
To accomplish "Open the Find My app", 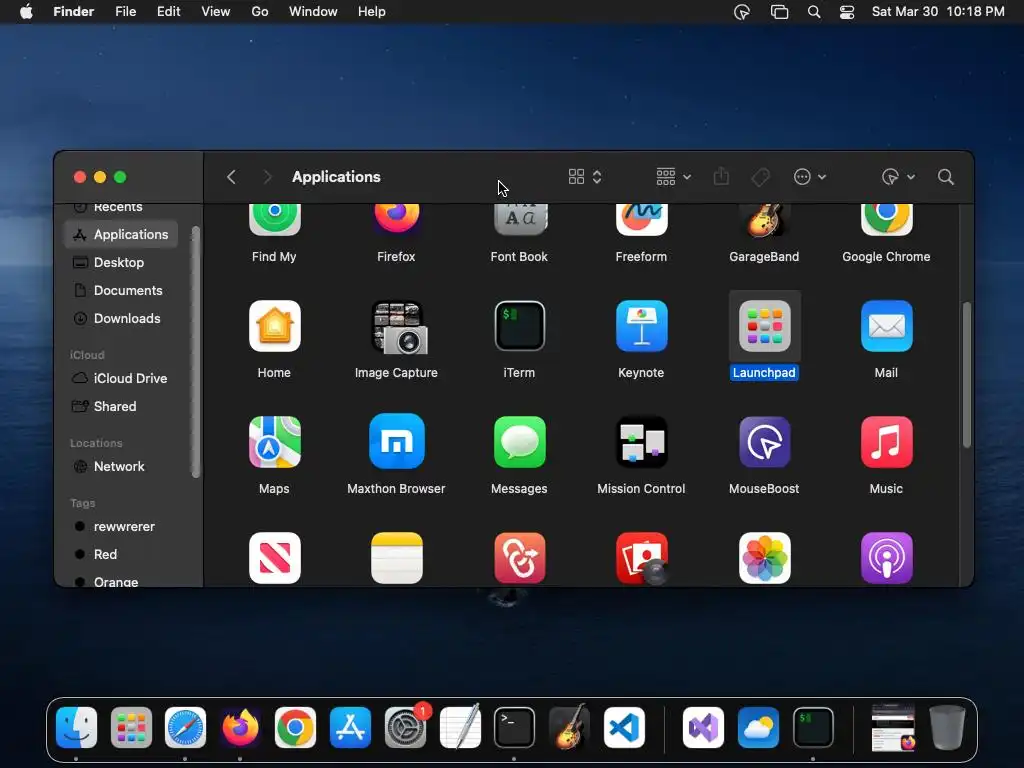I will [x=274, y=220].
